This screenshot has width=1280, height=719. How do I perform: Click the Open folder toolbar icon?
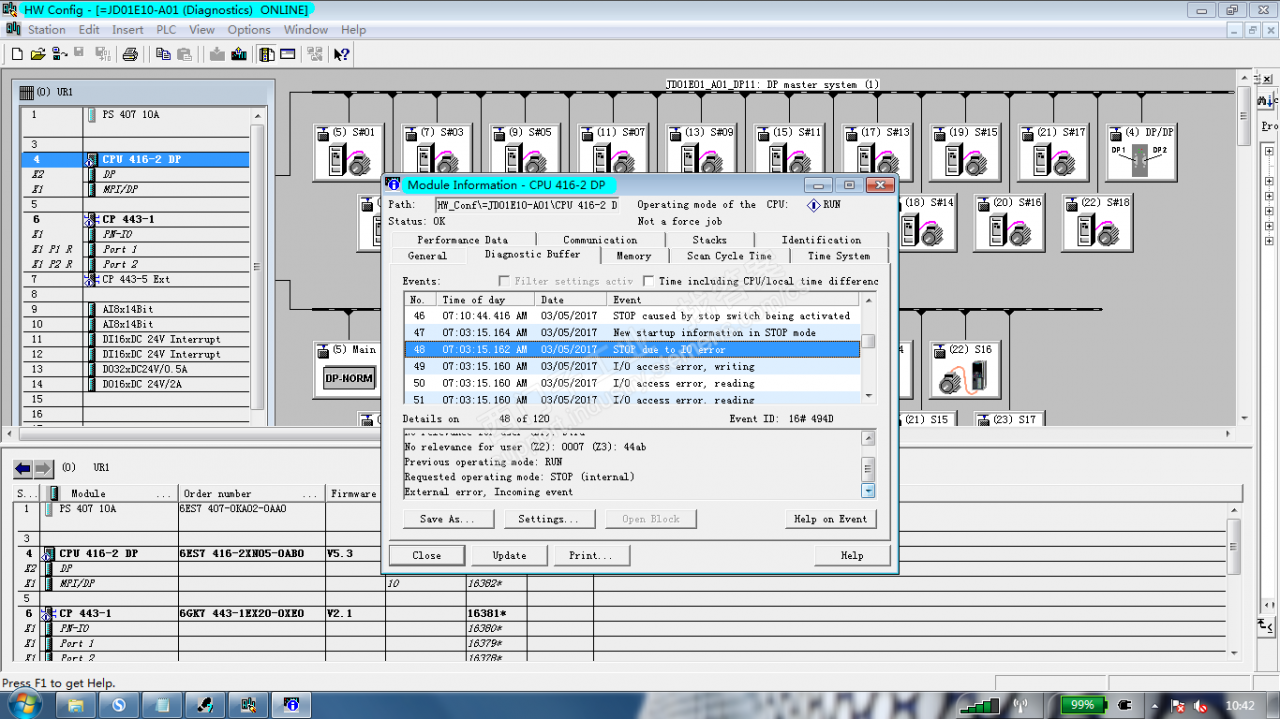(x=37, y=54)
